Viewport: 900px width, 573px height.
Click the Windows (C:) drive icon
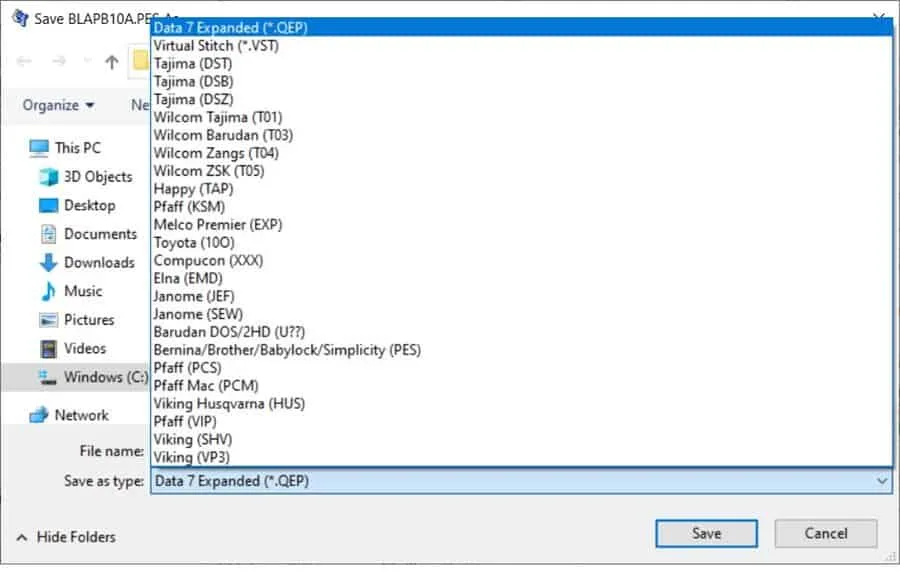tap(48, 377)
